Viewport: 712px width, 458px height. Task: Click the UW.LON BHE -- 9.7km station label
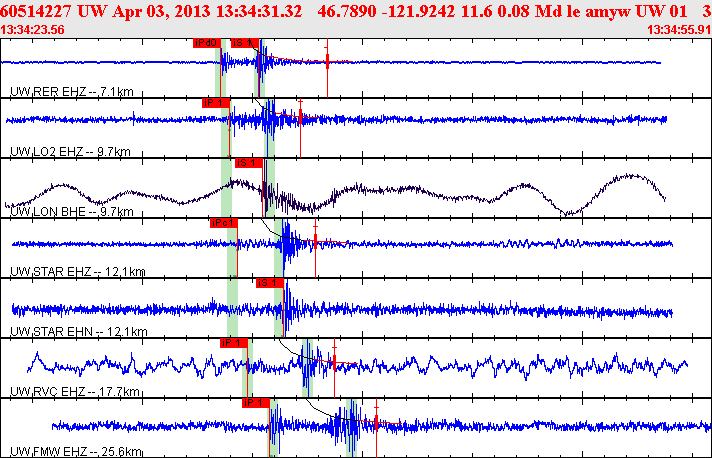click(x=72, y=212)
